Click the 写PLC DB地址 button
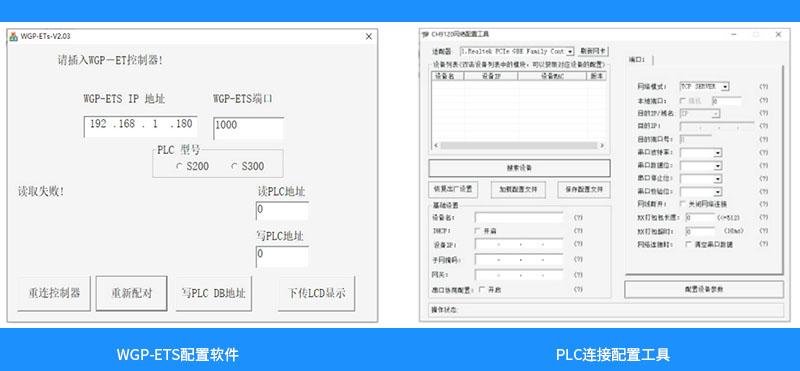800x371 pixels. tap(214, 293)
